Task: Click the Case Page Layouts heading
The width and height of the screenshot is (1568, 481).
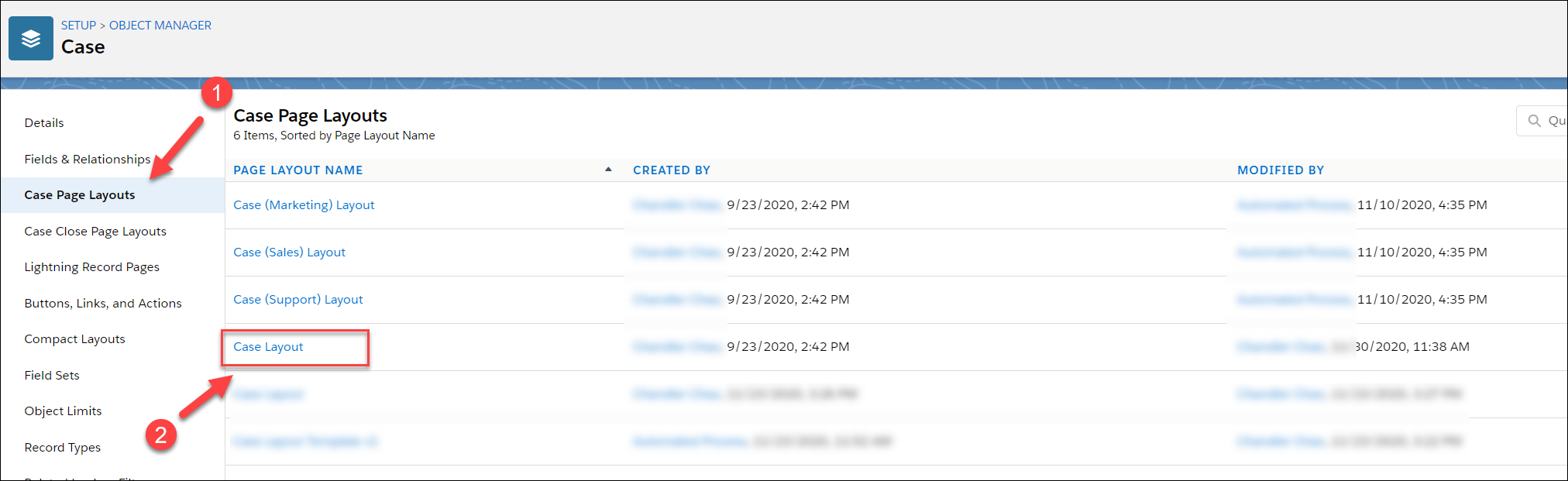Action: pos(311,115)
